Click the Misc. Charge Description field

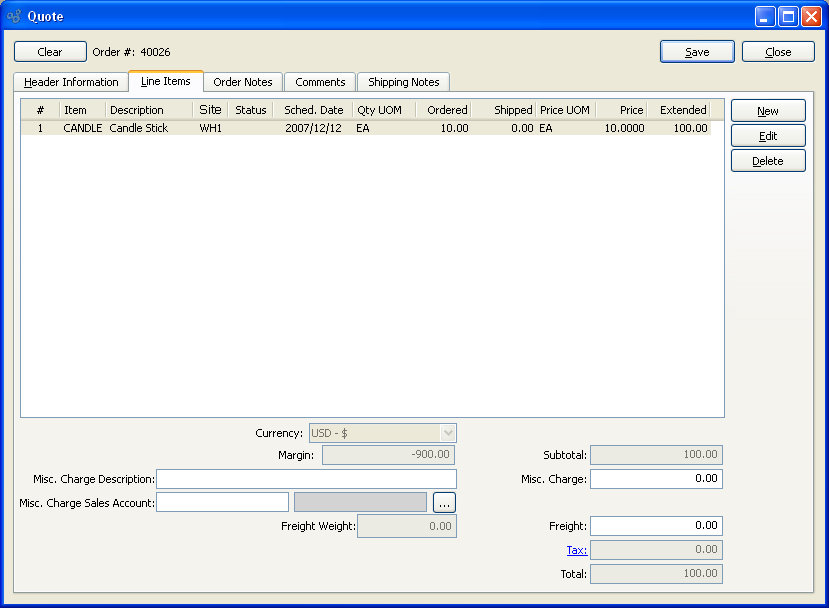point(306,479)
